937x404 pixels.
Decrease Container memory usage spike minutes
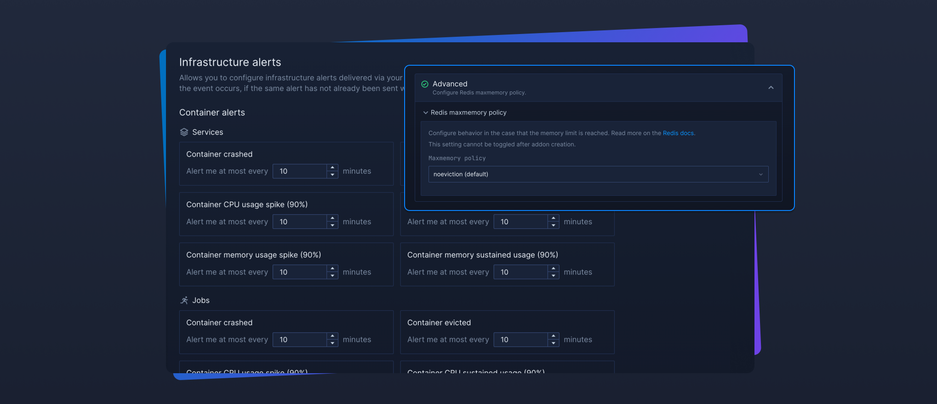tap(332, 276)
